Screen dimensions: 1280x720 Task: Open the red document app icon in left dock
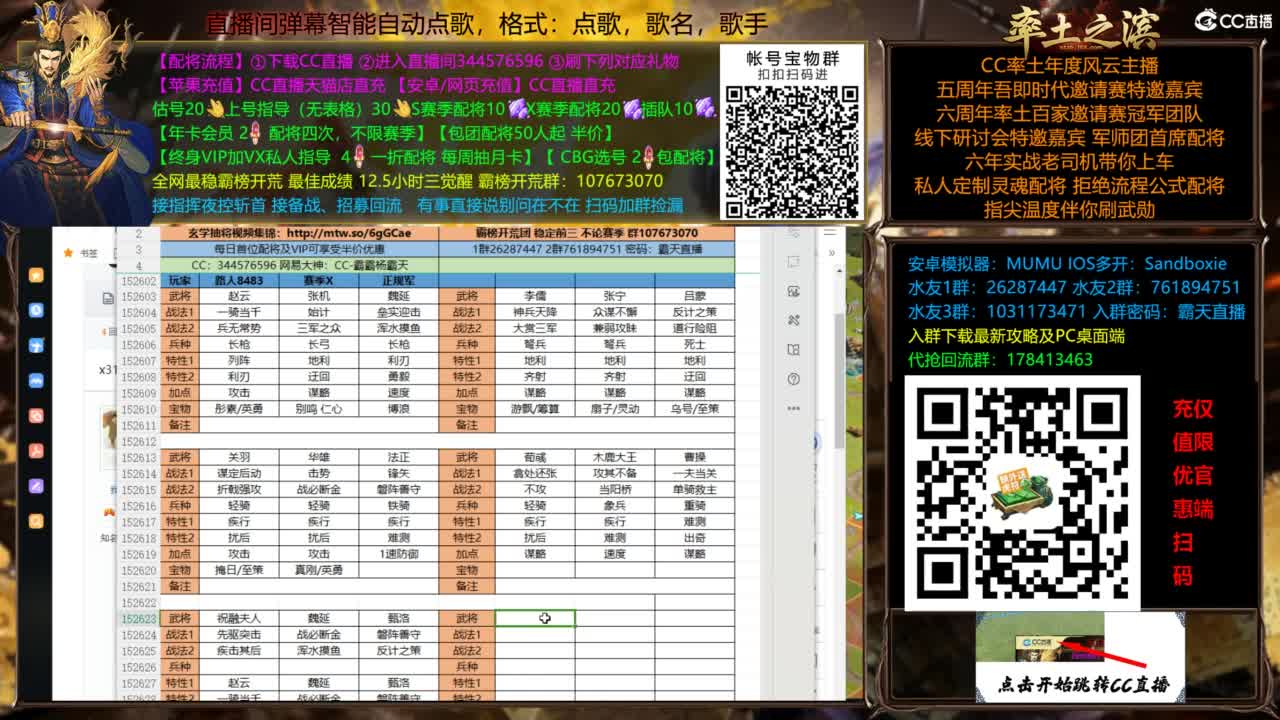[38, 448]
